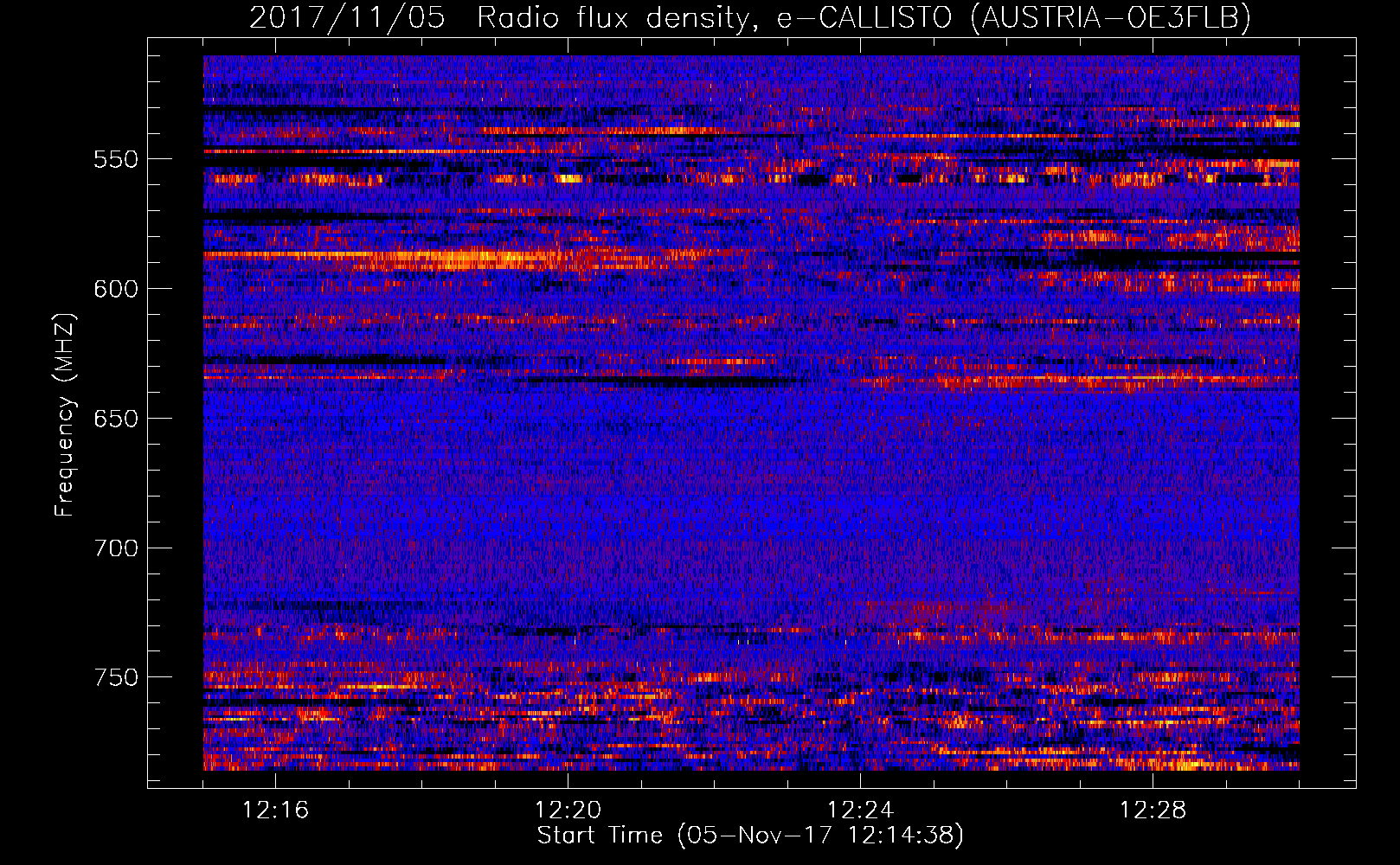Screen dimensions: 1400x865
Task: Click the plot title text at the top
Action: coord(750,17)
